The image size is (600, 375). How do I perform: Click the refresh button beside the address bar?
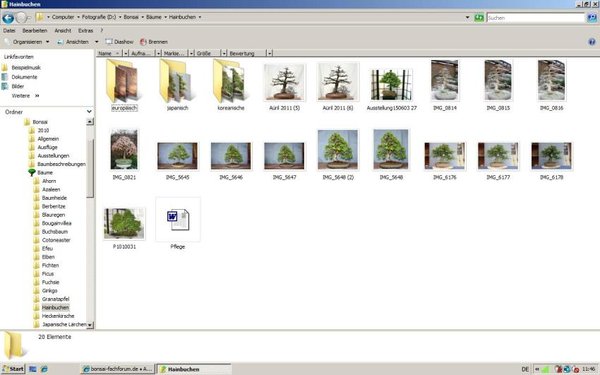pyautogui.click(x=479, y=18)
